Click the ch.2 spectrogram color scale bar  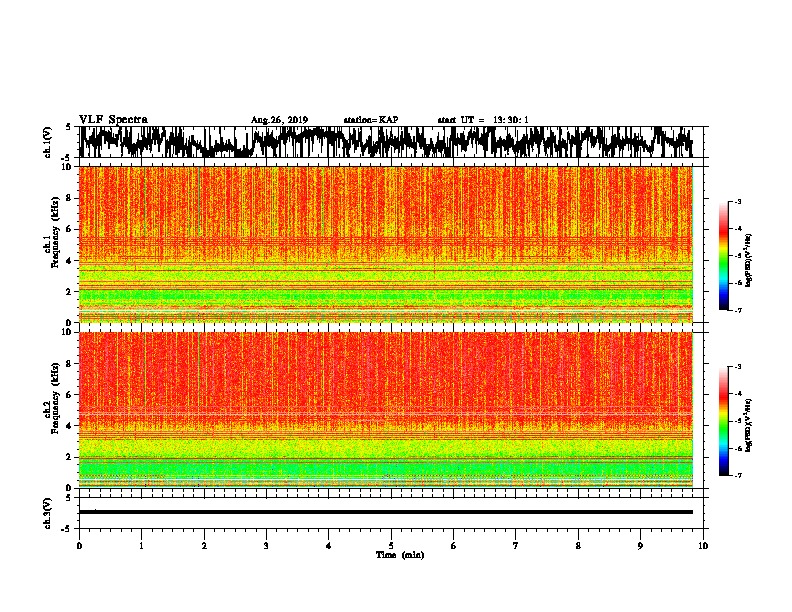click(x=724, y=421)
